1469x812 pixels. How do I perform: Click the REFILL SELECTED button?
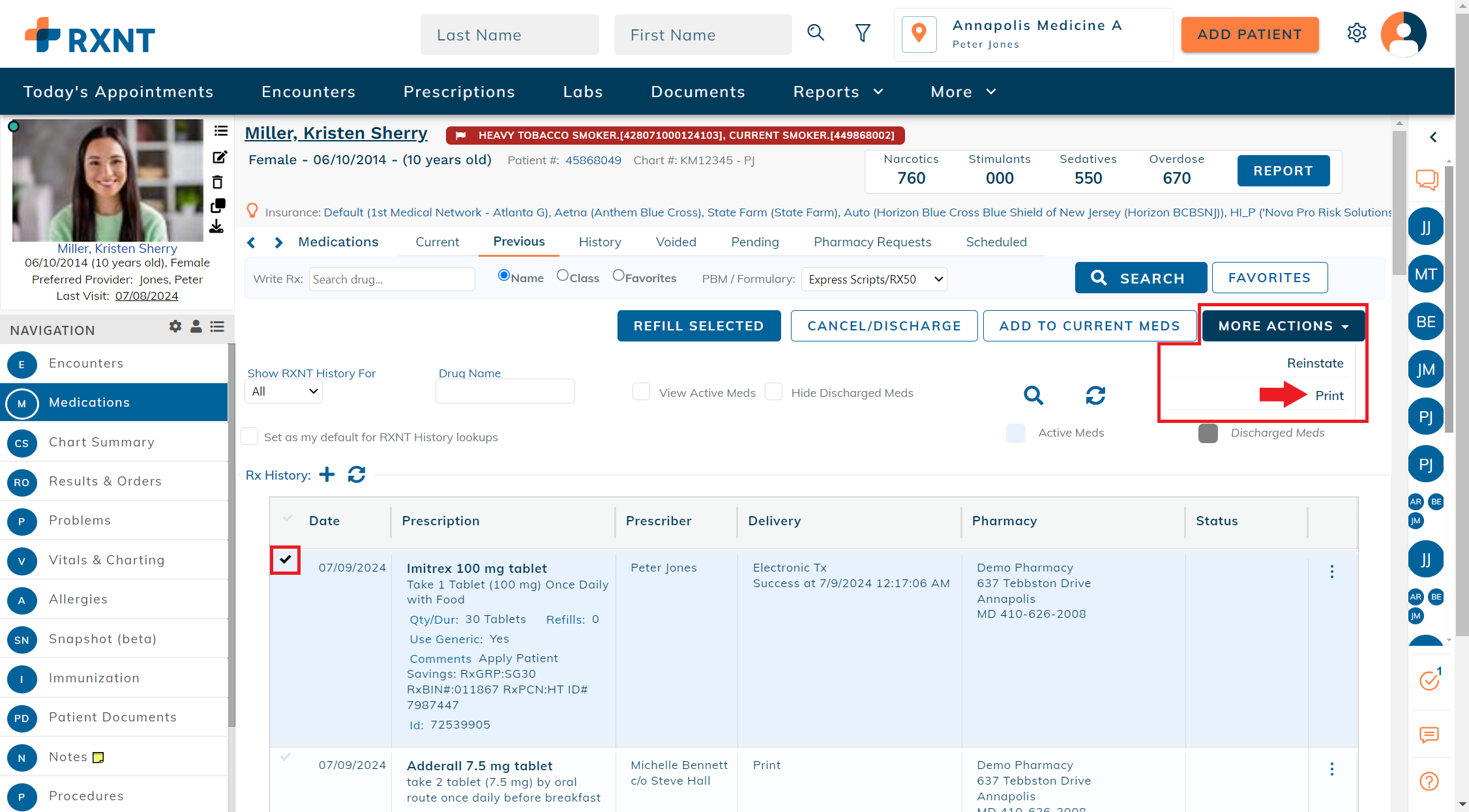tap(698, 325)
